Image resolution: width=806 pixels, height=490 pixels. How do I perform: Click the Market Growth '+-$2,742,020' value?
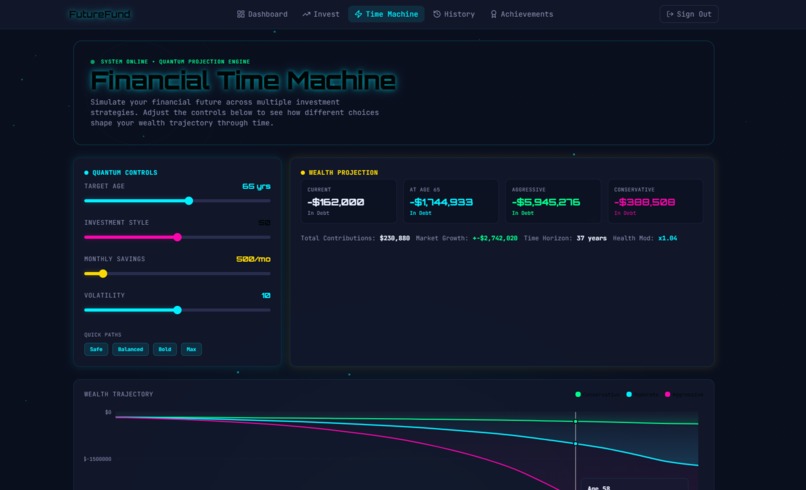click(x=495, y=238)
